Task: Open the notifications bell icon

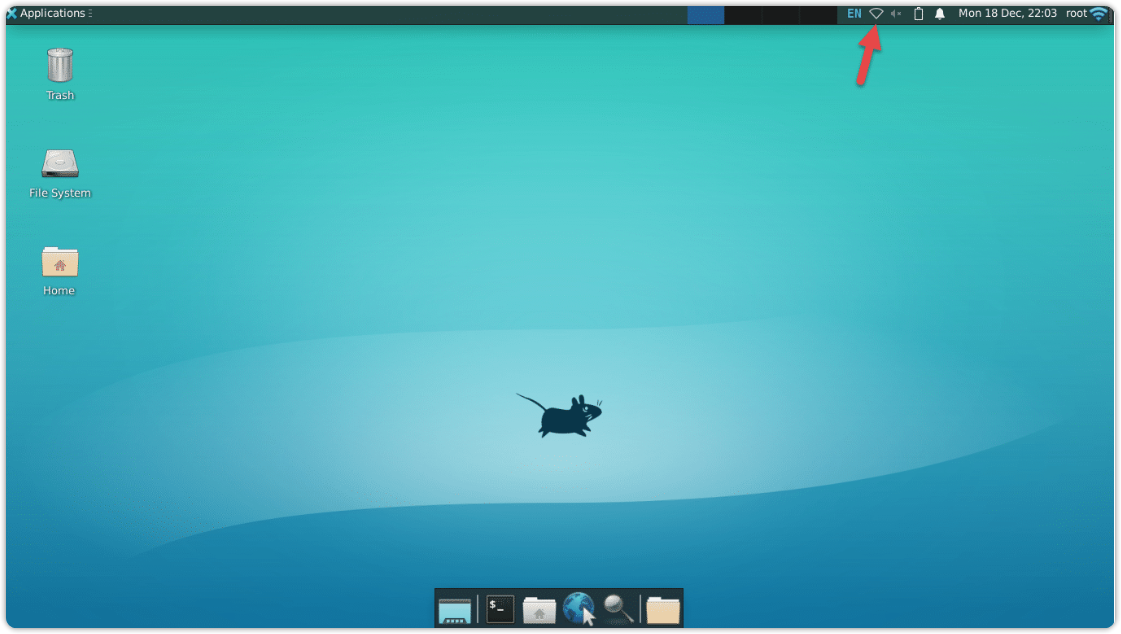Action: tap(940, 14)
